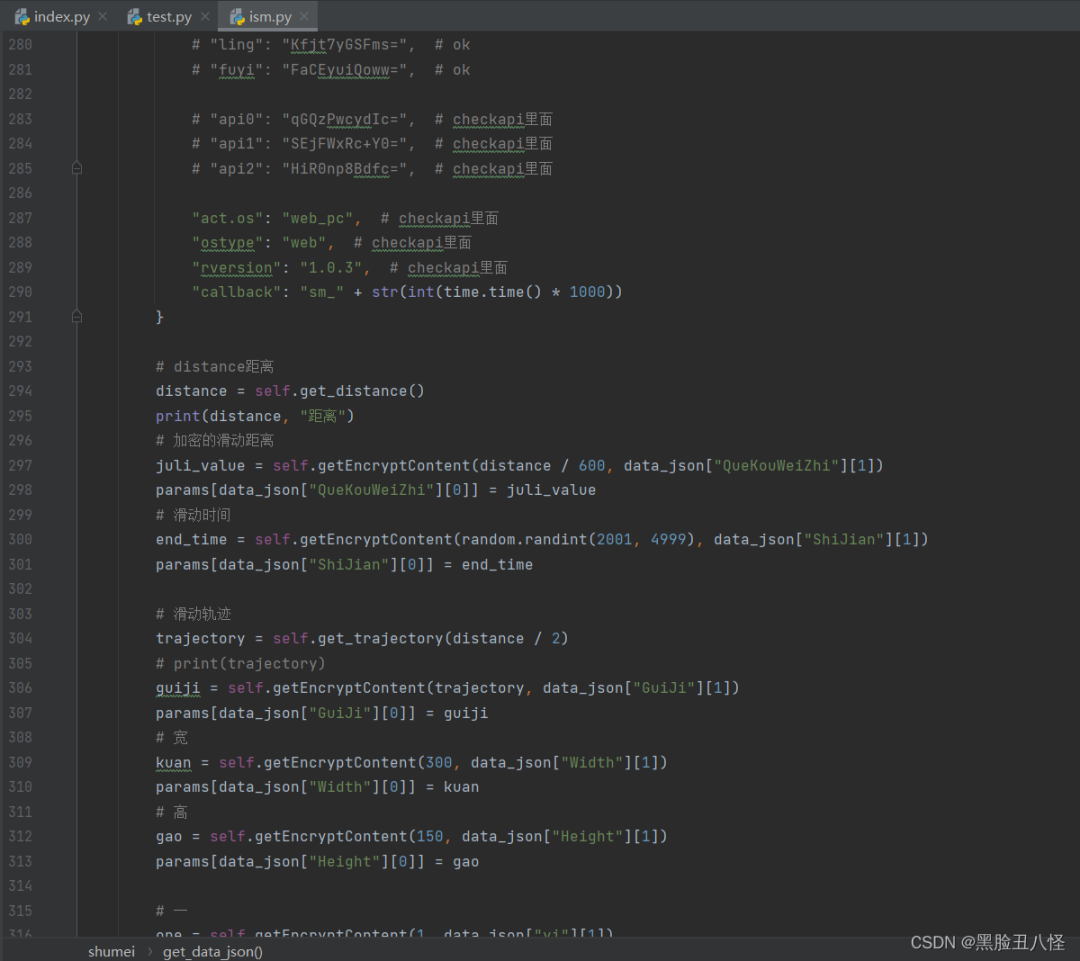Viewport: 1080px width, 961px height.
Task: Click the Python file icon on test.py tab
Action: pos(134,17)
